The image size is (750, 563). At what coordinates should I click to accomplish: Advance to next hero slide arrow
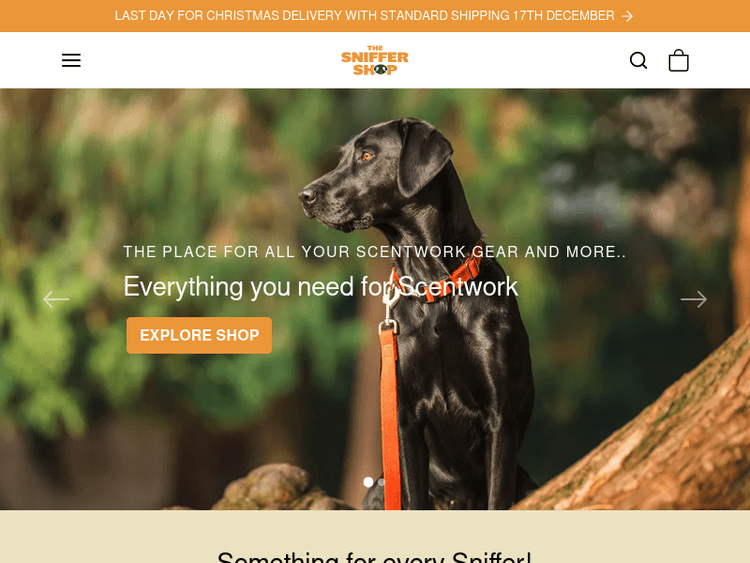click(694, 299)
